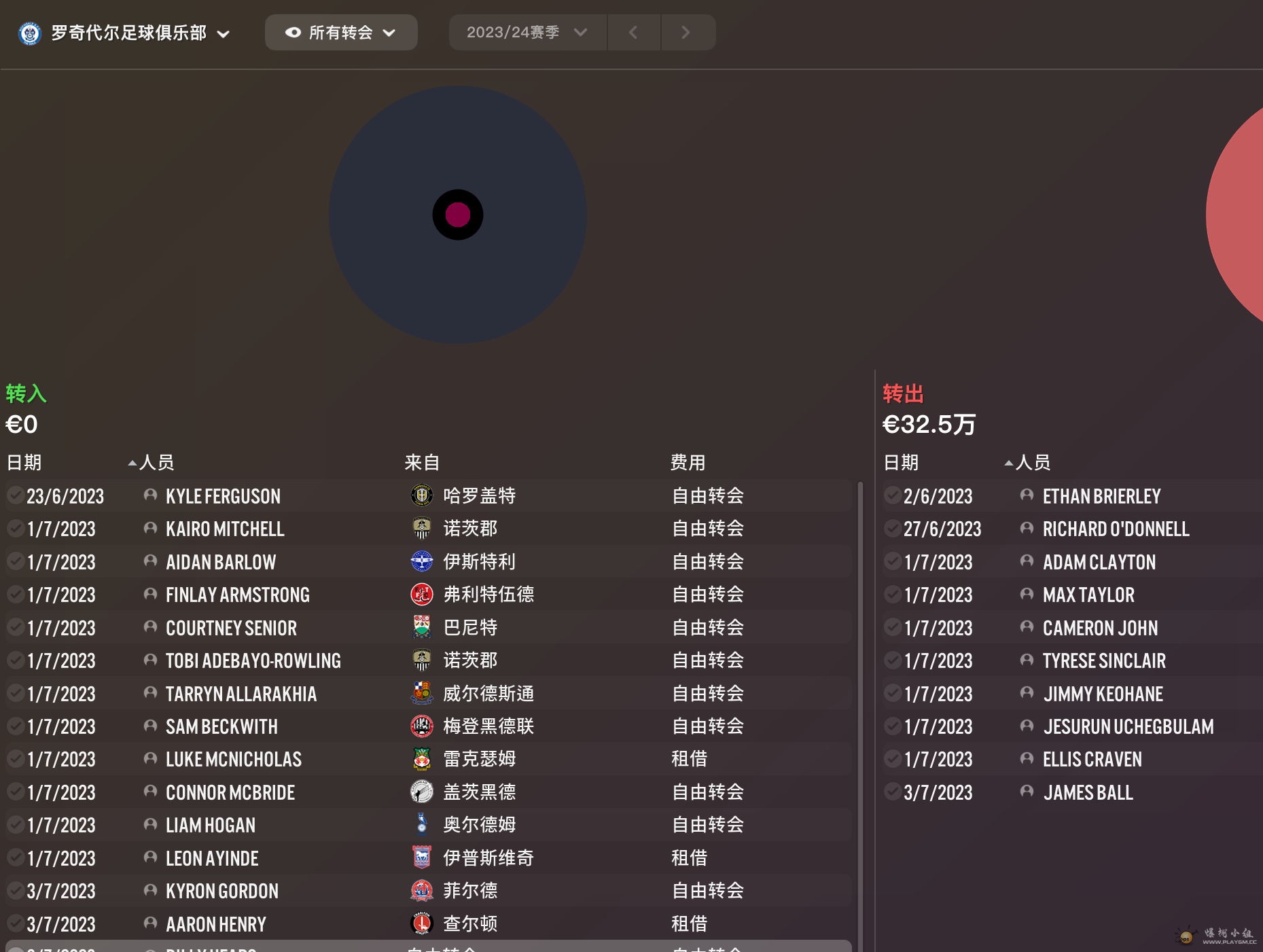Click Wrexham badge beside Luke McNicholas

click(x=422, y=758)
